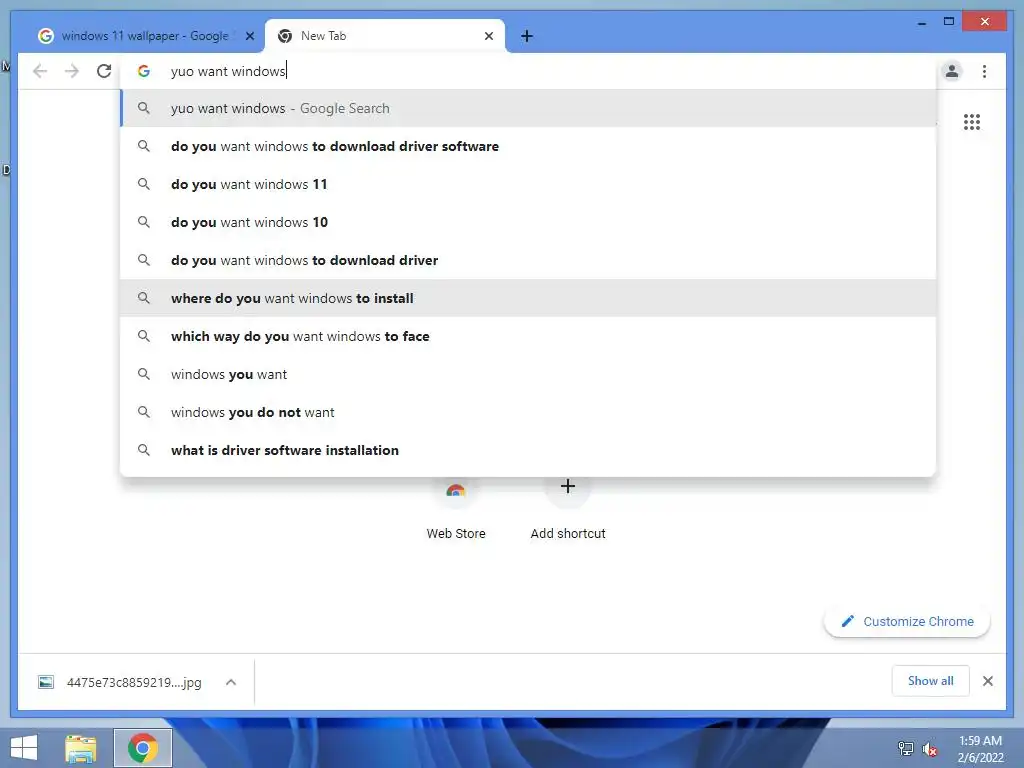Click the network tray icon
This screenshot has width=1024, height=768.
click(x=906, y=748)
